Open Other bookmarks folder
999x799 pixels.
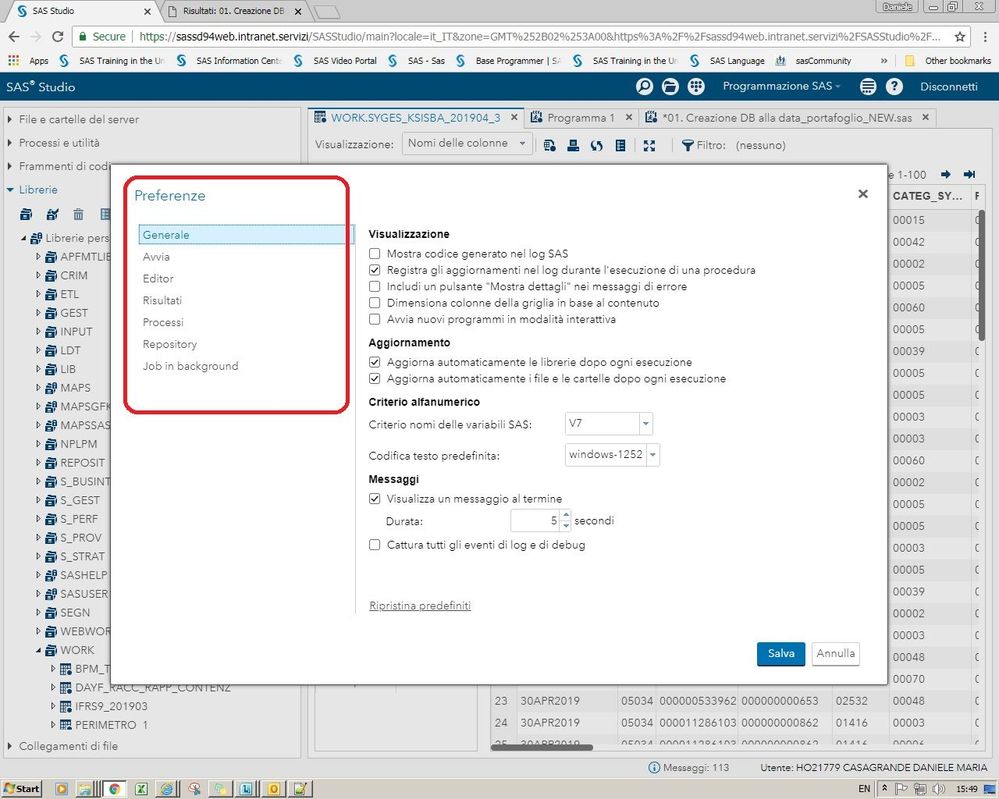click(948, 61)
